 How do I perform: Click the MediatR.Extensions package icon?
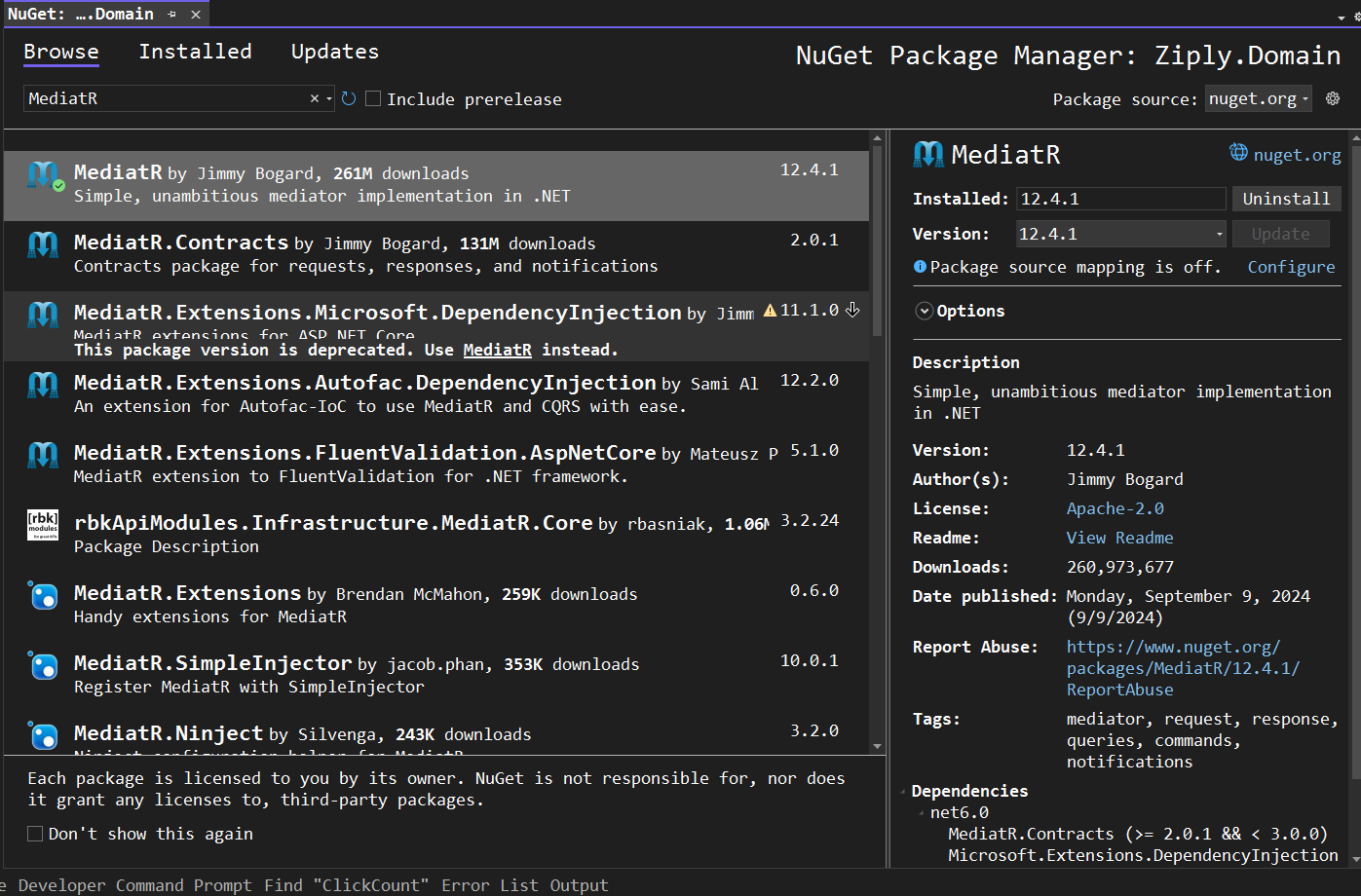tap(43, 595)
